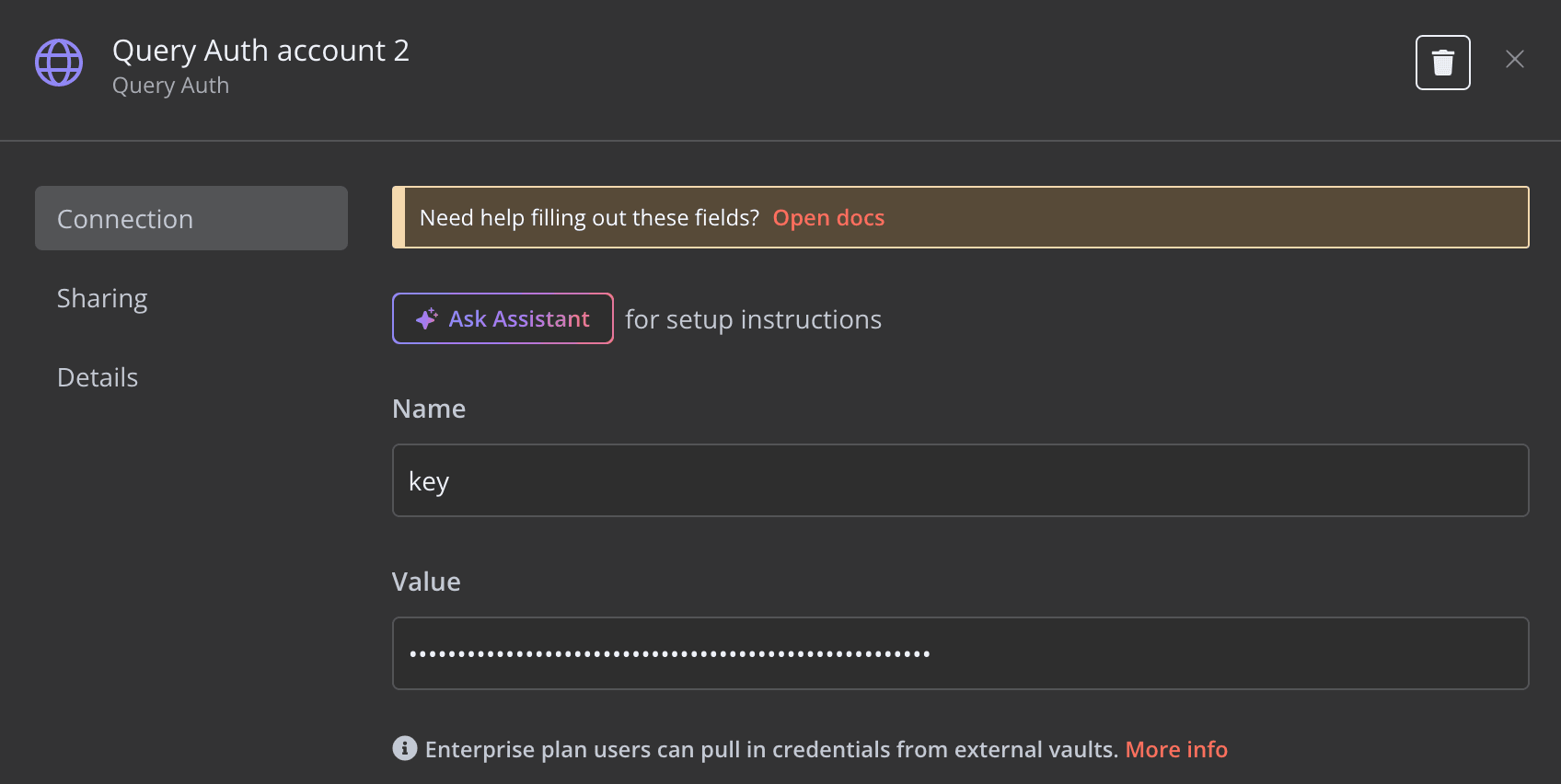The width and height of the screenshot is (1561, 784).
Task: Click the 'Name' field label
Action: coord(429,409)
